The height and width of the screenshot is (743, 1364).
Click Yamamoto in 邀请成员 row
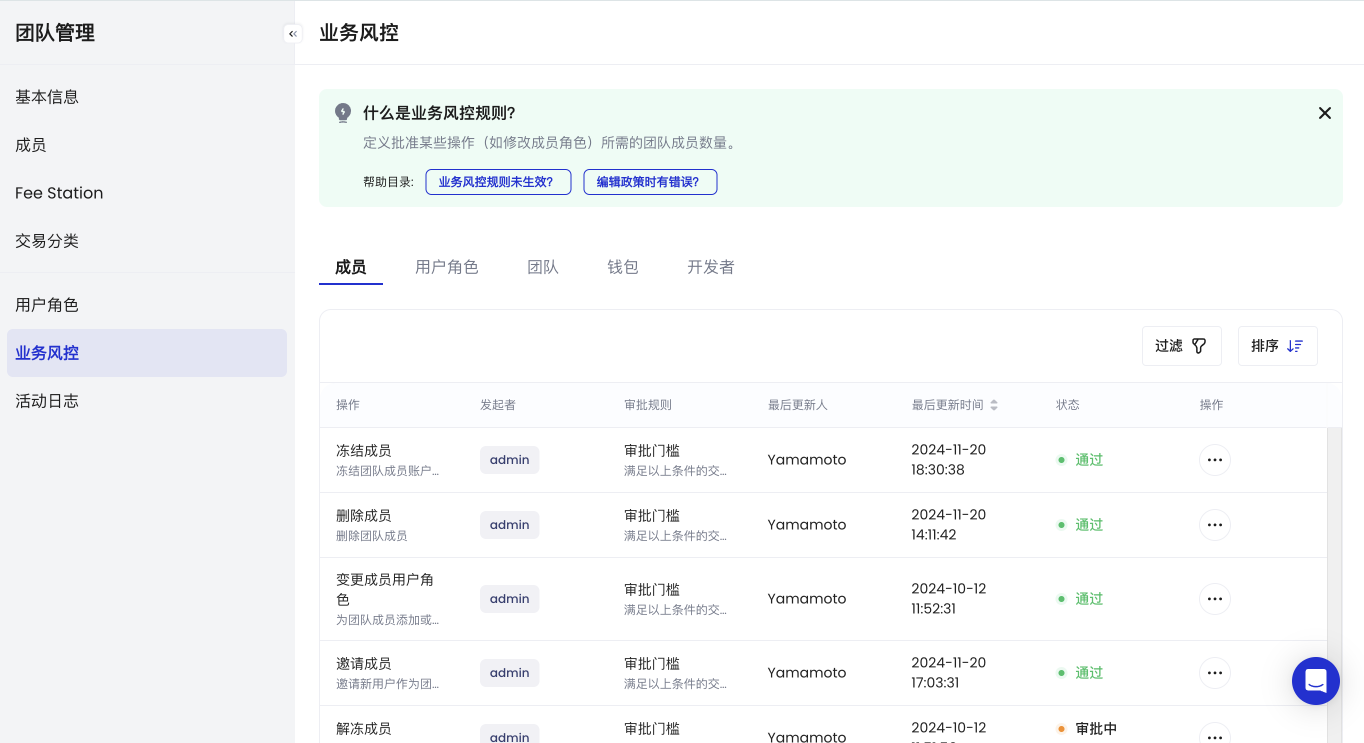click(807, 673)
